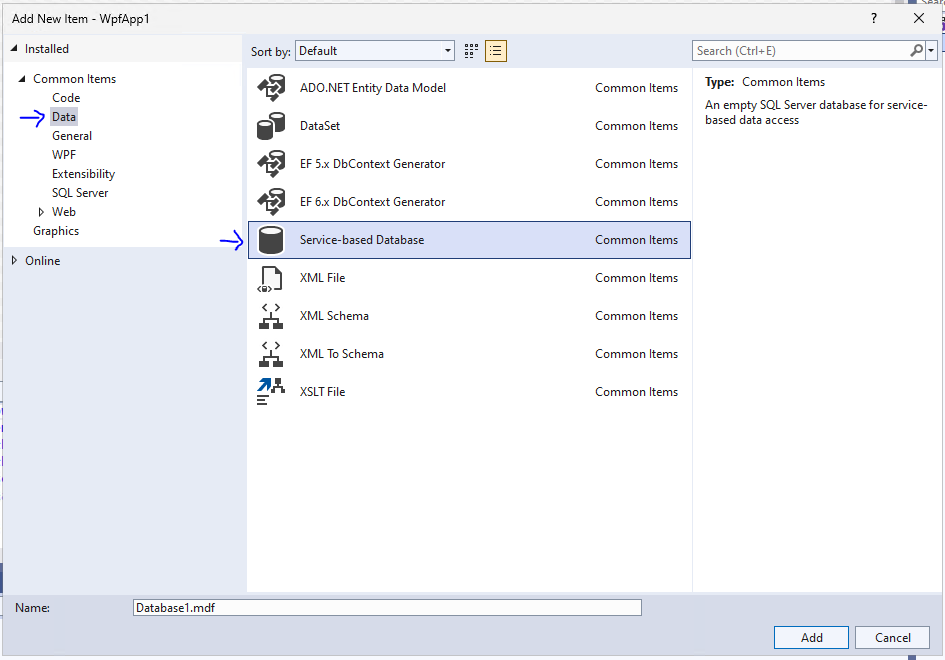945x660 pixels.
Task: Expand the Web tree node
Action: pos(41,212)
